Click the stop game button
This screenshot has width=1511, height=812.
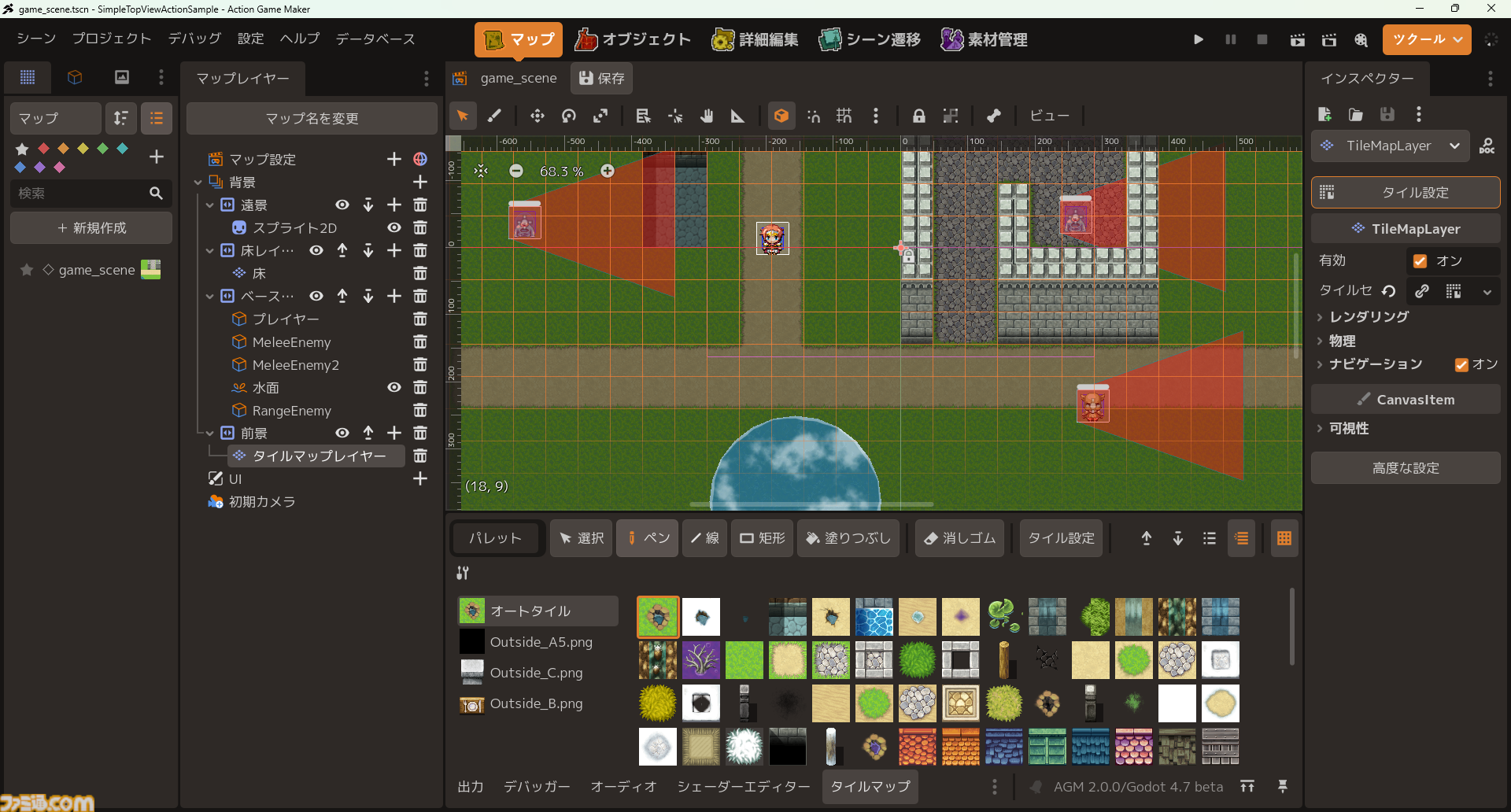tap(1262, 39)
